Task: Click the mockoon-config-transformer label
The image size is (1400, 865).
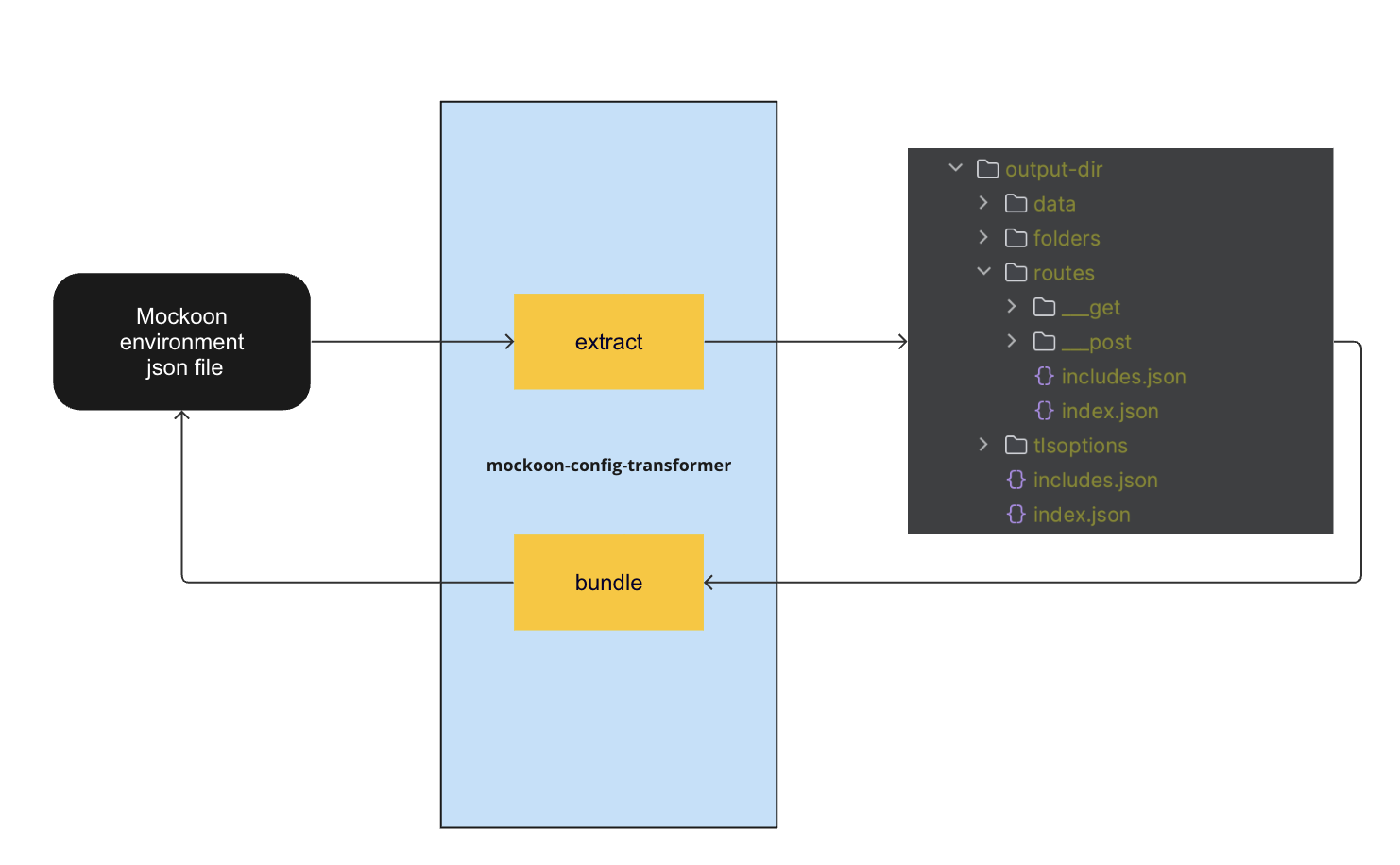Action: (x=608, y=466)
